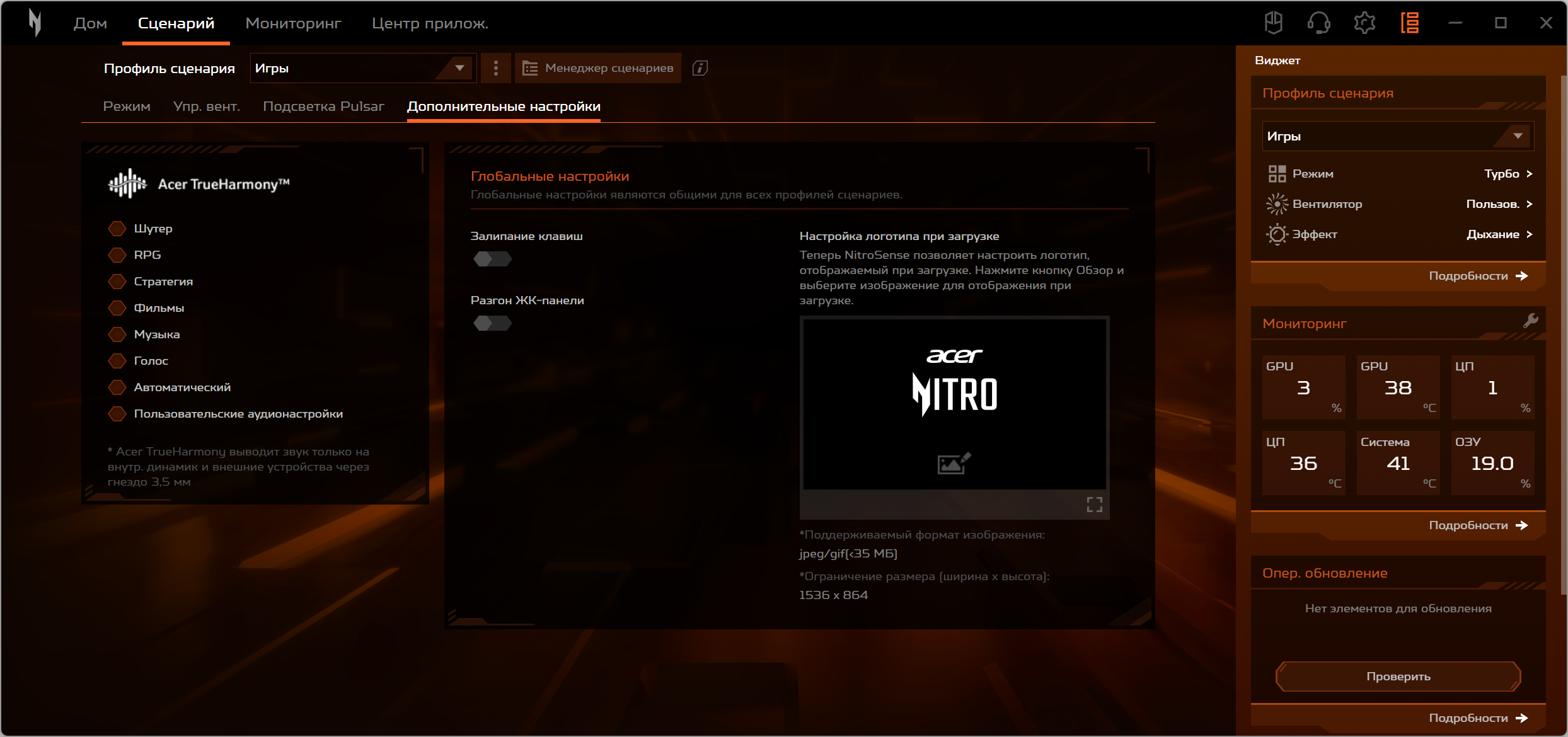Viewport: 1568px width, 737px height.
Task: Toggle Залипание клавиш switch
Action: [x=492, y=259]
